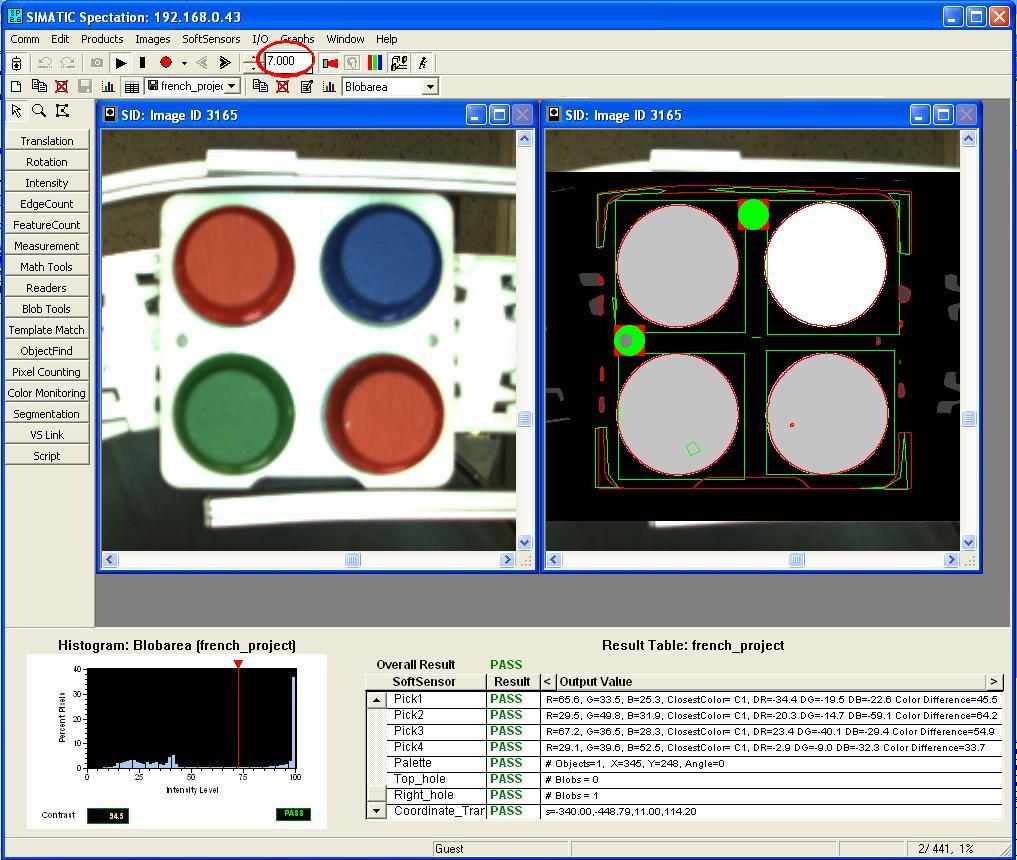Click the Script button

click(x=47, y=456)
